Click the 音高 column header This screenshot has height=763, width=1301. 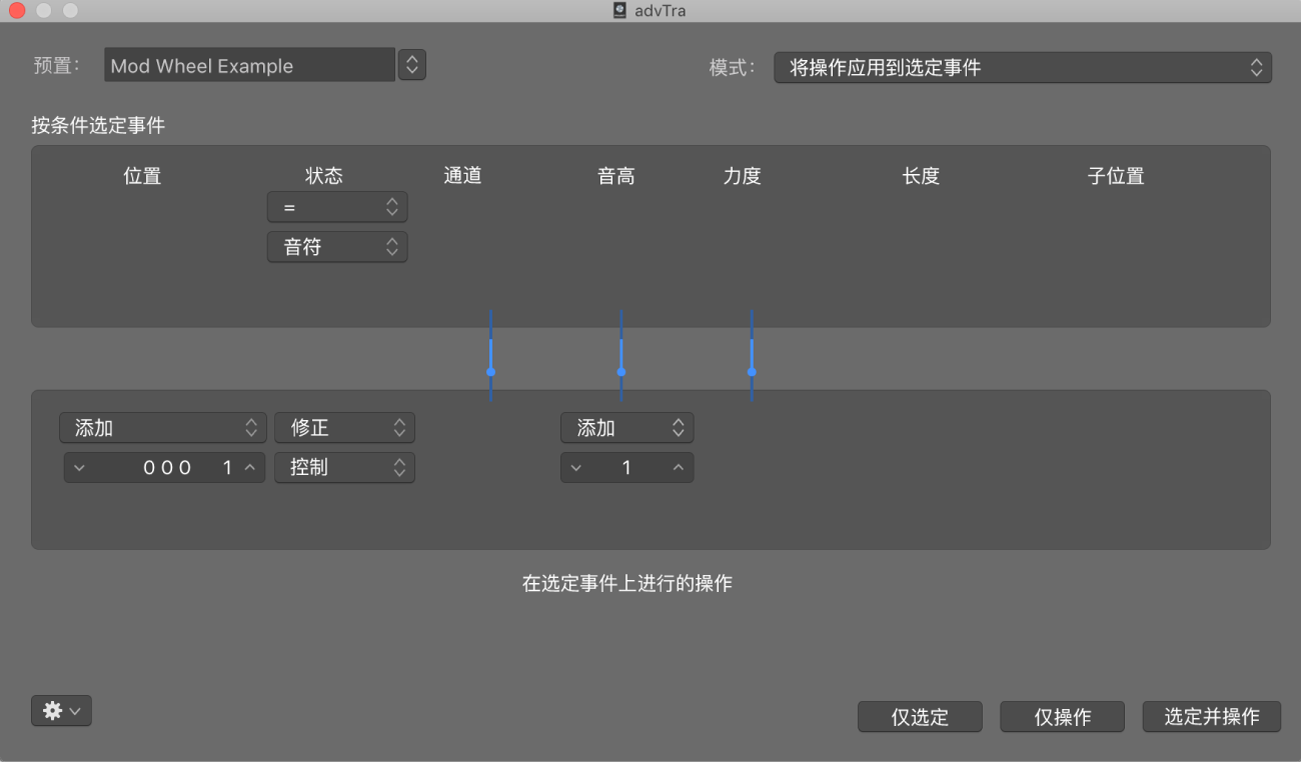point(615,175)
